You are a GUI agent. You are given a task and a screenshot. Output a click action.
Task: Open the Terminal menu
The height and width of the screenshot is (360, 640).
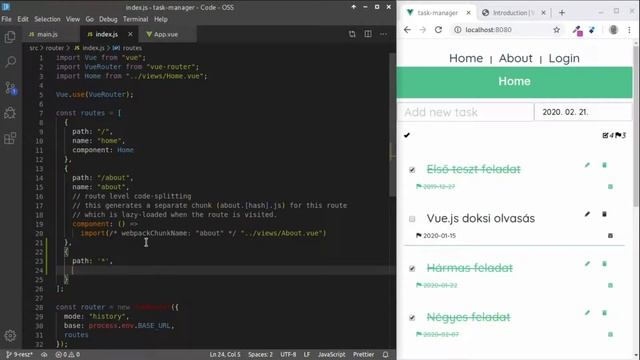click(x=136, y=19)
